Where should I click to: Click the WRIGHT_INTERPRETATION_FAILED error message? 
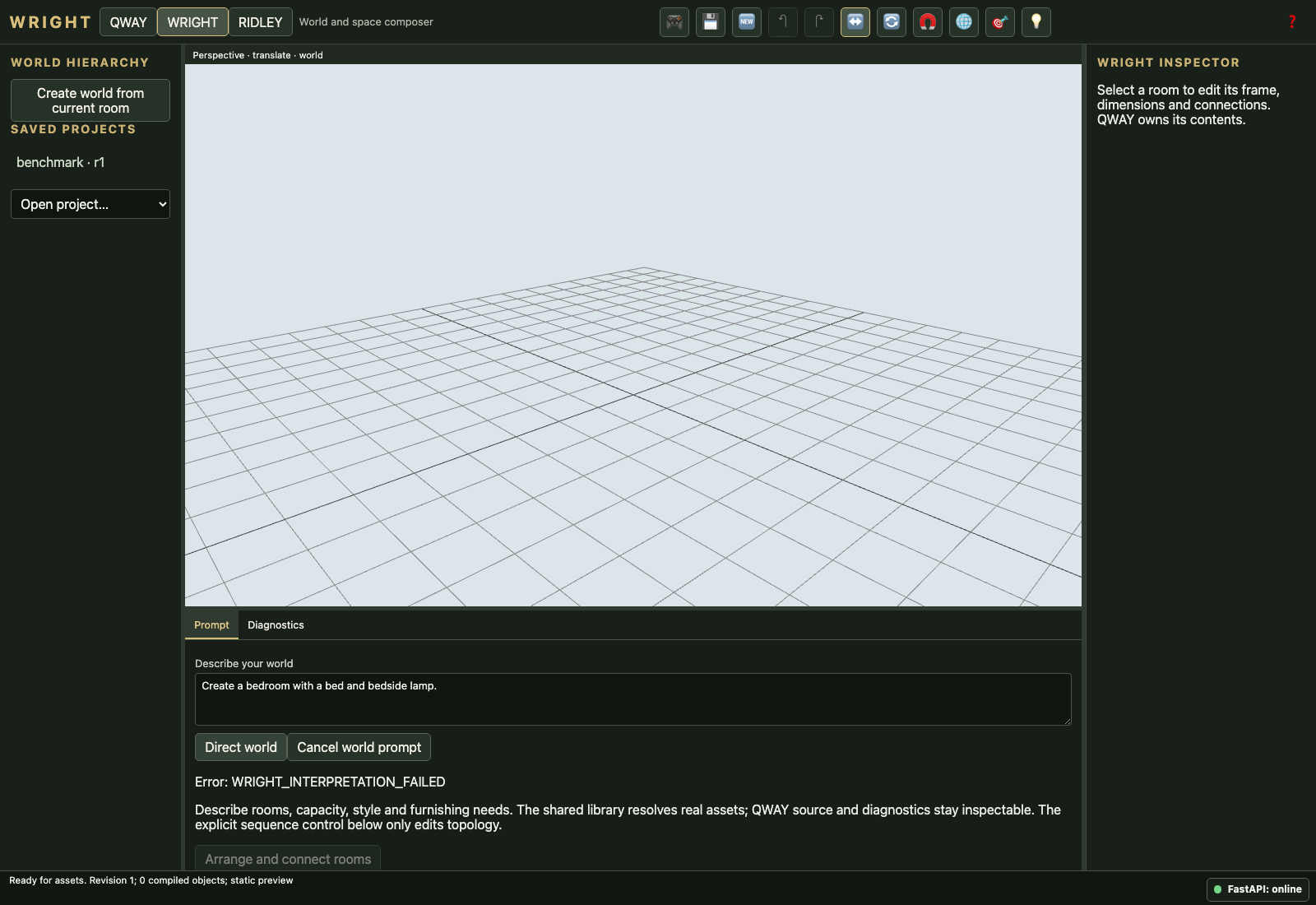[x=320, y=782]
